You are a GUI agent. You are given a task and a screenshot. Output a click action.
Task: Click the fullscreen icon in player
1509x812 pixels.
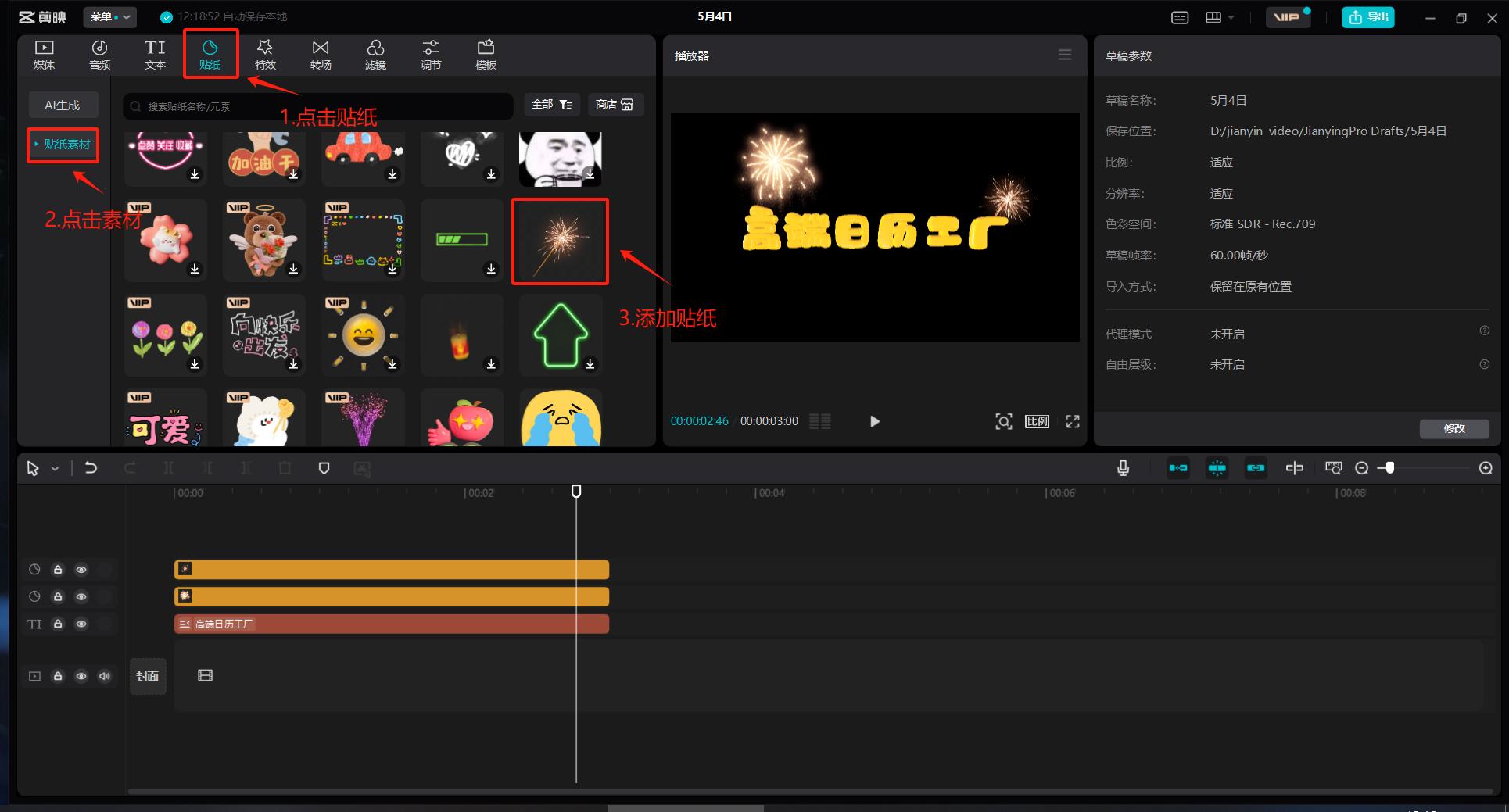(x=1073, y=421)
